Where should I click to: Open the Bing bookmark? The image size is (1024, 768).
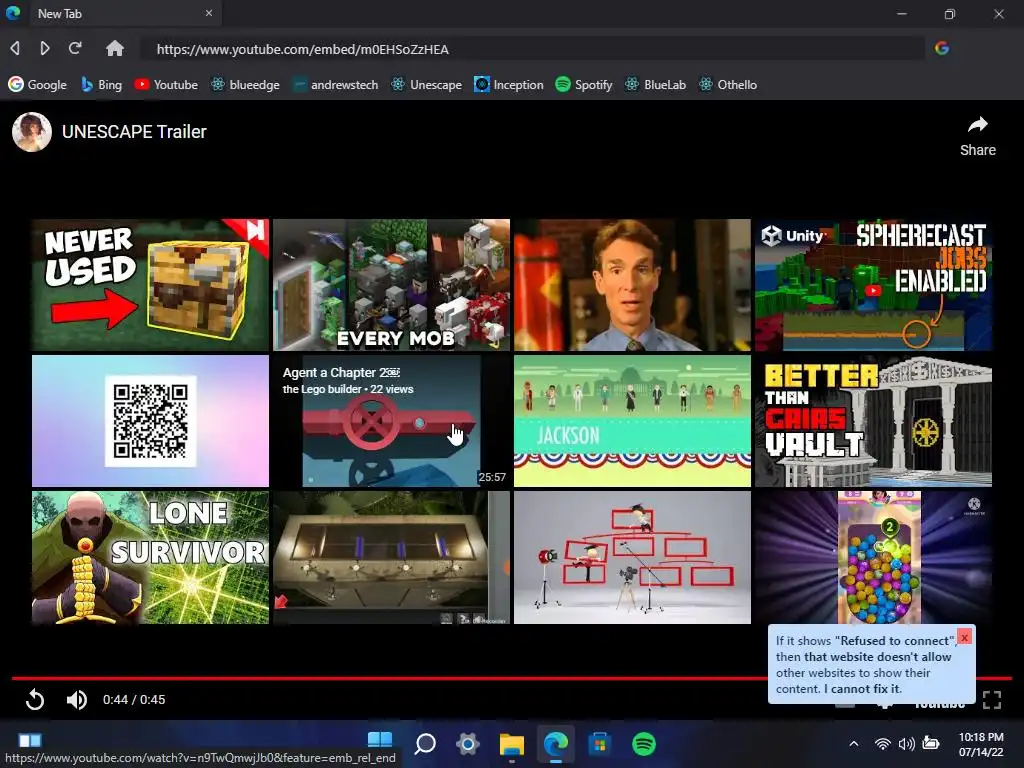(101, 85)
